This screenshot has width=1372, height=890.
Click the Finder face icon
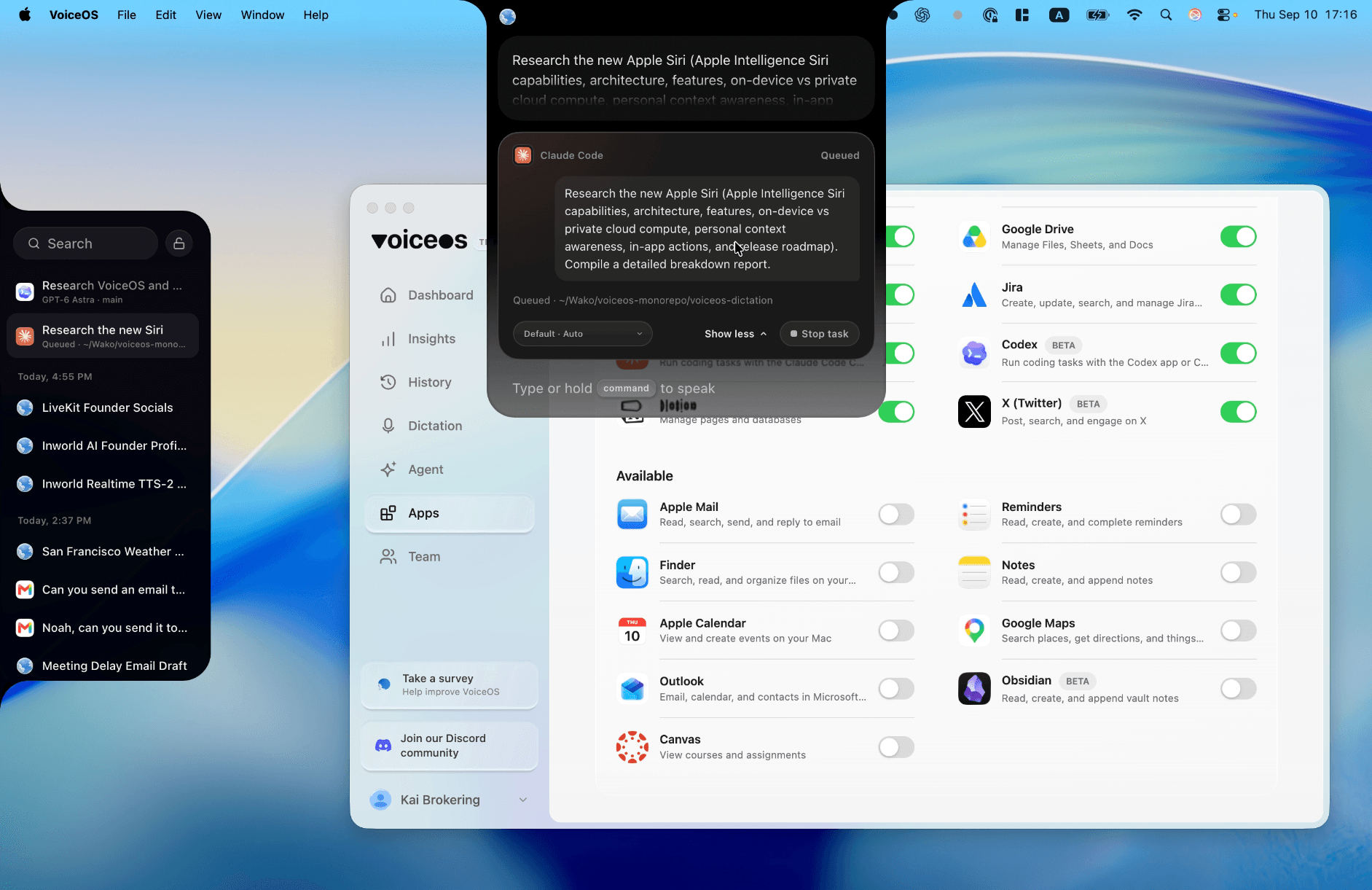[632, 572]
